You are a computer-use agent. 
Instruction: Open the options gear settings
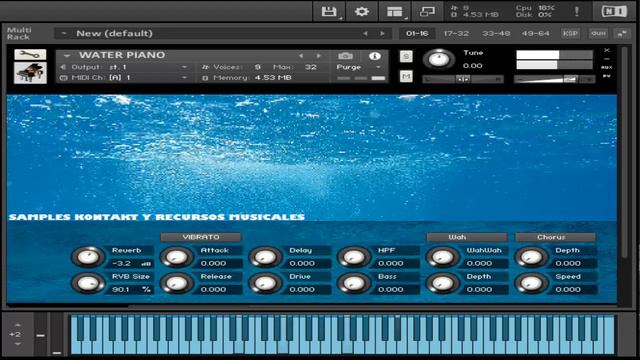[x=362, y=11]
